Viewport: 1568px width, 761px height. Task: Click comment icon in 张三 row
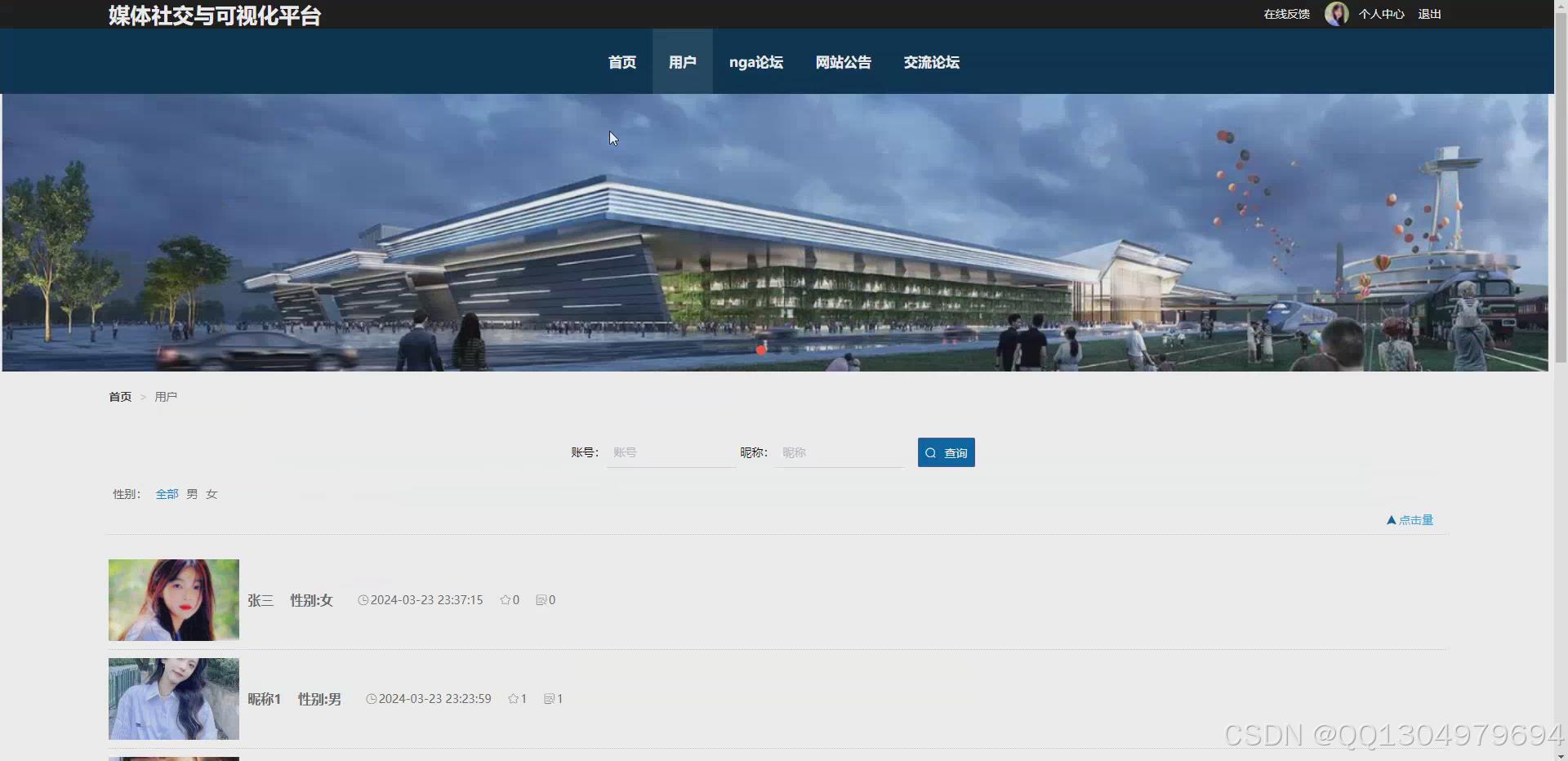tap(541, 600)
